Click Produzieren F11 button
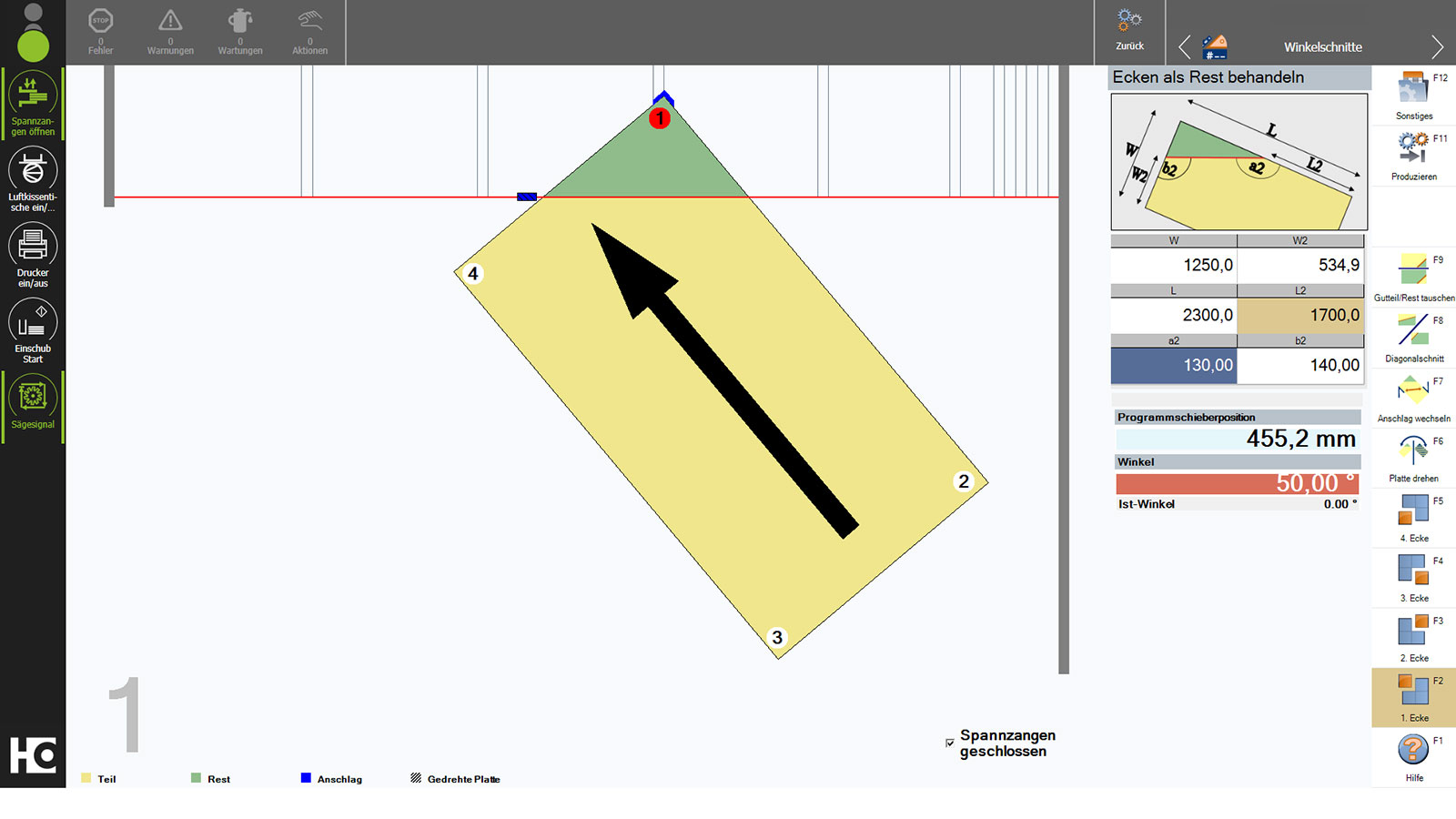 (x=1413, y=150)
